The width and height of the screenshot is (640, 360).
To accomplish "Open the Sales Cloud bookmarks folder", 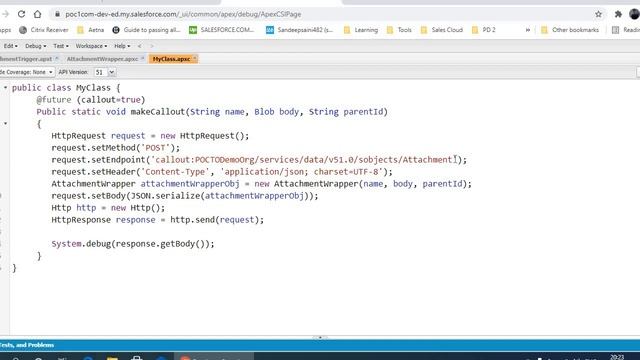I will [442, 30].
